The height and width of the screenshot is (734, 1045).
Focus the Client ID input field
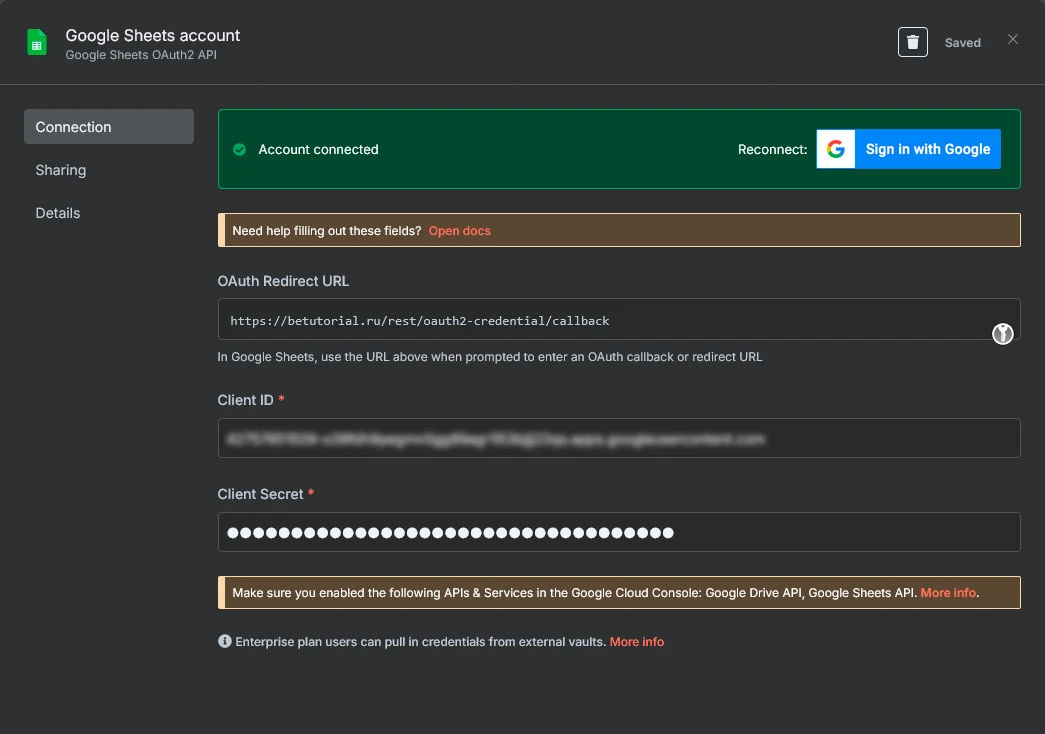618,438
